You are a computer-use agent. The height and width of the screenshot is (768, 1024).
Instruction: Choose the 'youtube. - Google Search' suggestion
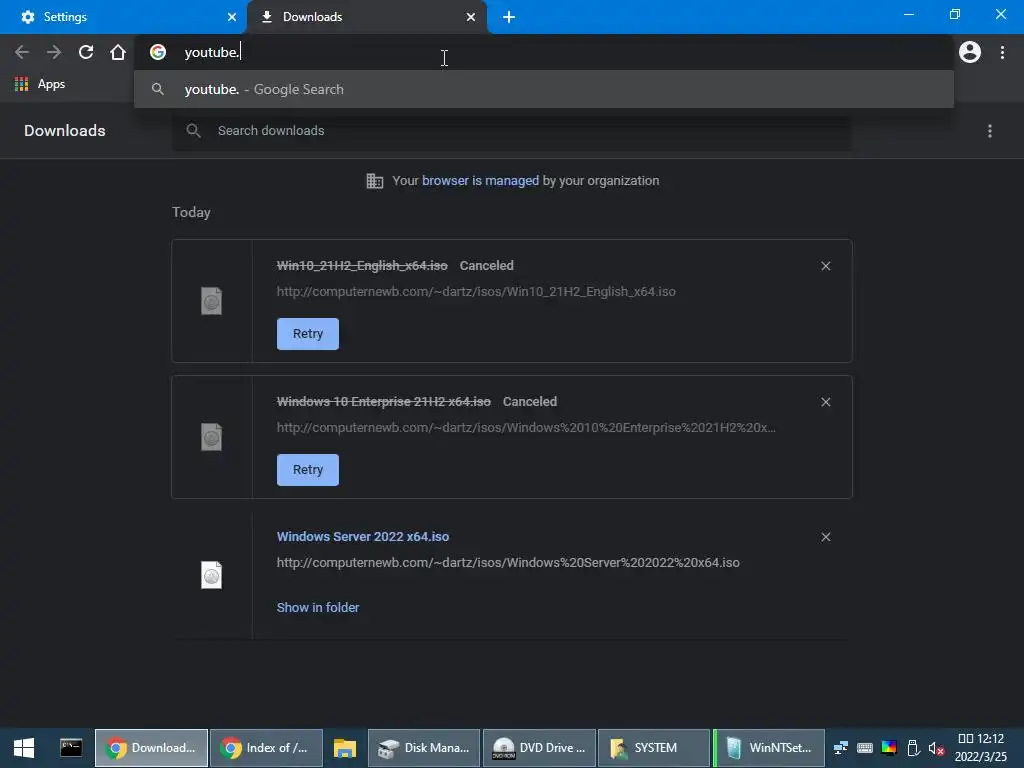tap(543, 89)
